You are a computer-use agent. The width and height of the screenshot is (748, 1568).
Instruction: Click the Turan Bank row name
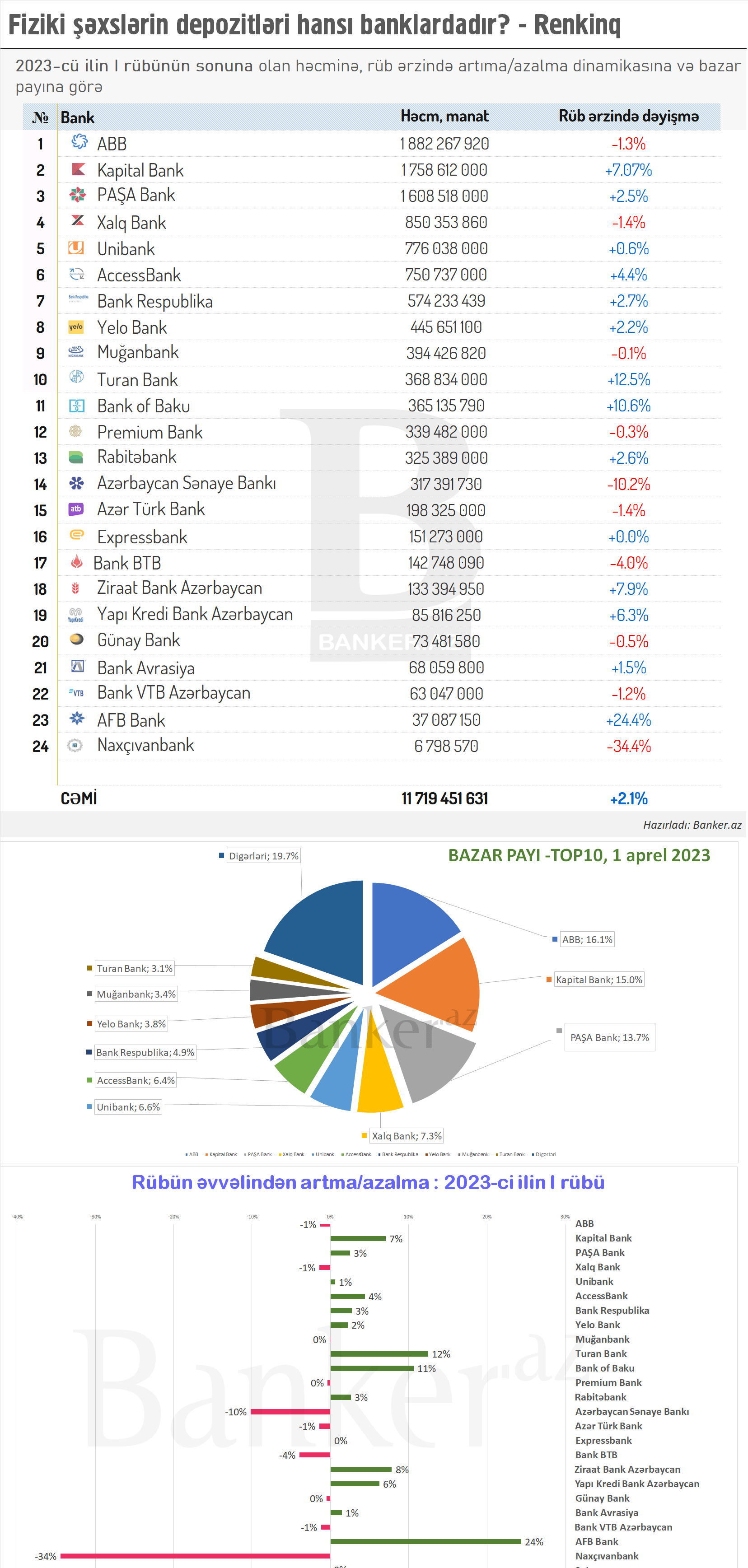point(138,380)
